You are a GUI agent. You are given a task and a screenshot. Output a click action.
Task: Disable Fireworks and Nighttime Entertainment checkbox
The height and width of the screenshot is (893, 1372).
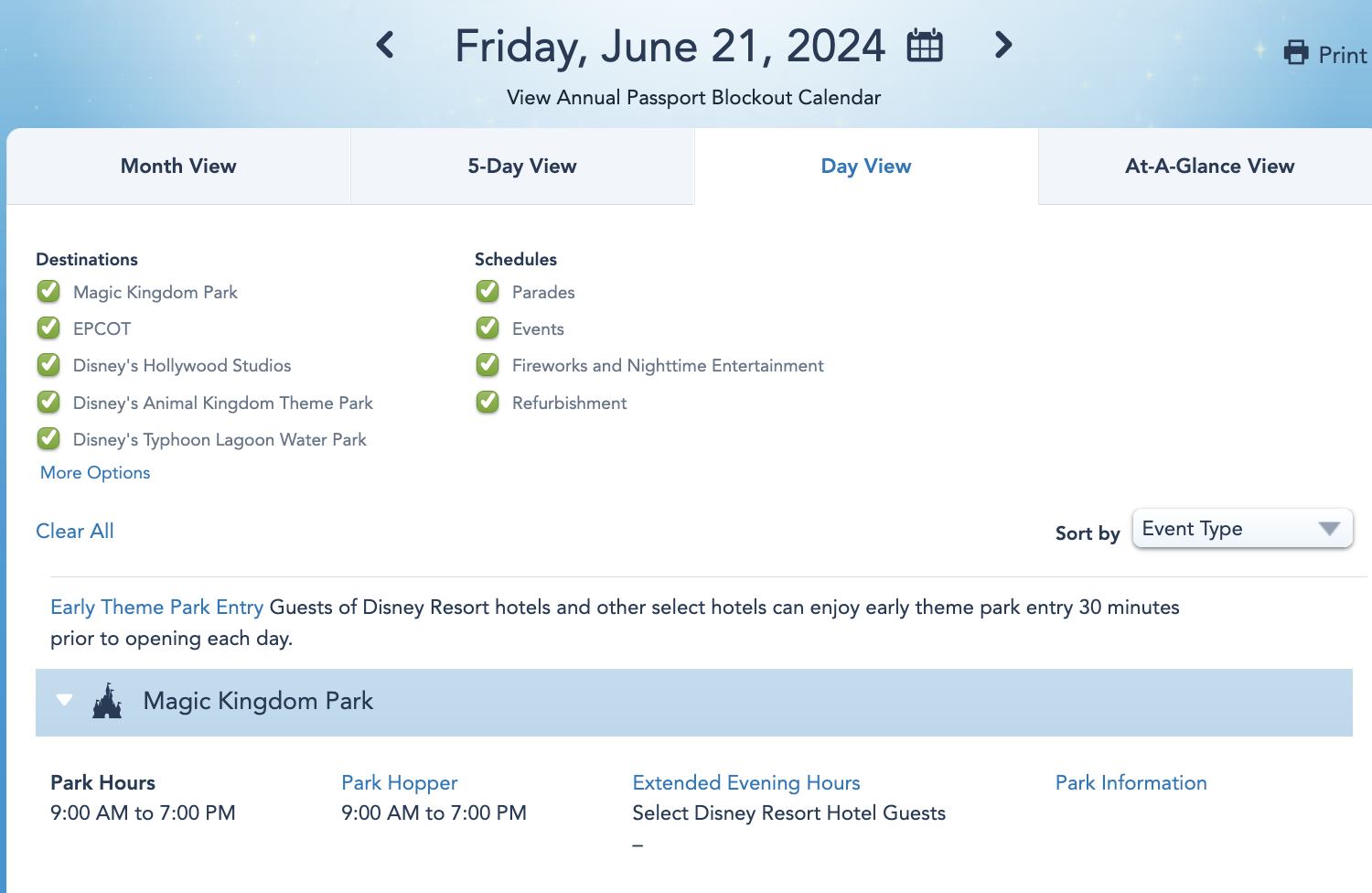[488, 365]
